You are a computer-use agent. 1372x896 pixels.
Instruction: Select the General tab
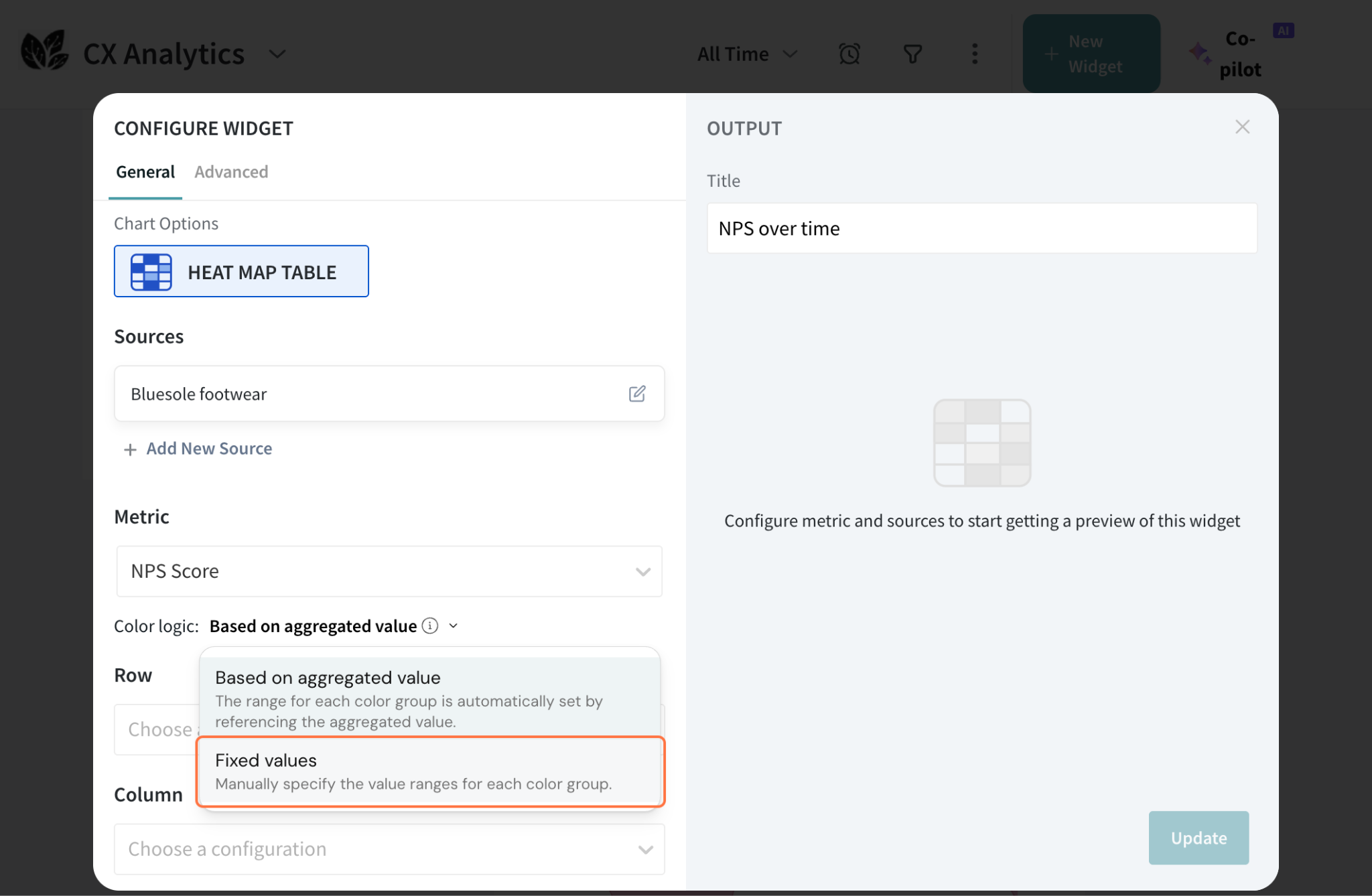coord(145,172)
